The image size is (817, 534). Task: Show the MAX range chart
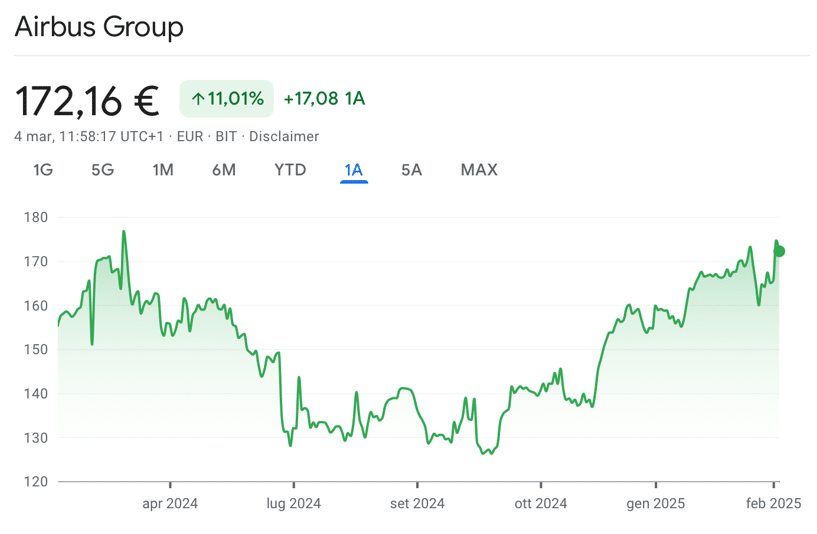tap(479, 170)
